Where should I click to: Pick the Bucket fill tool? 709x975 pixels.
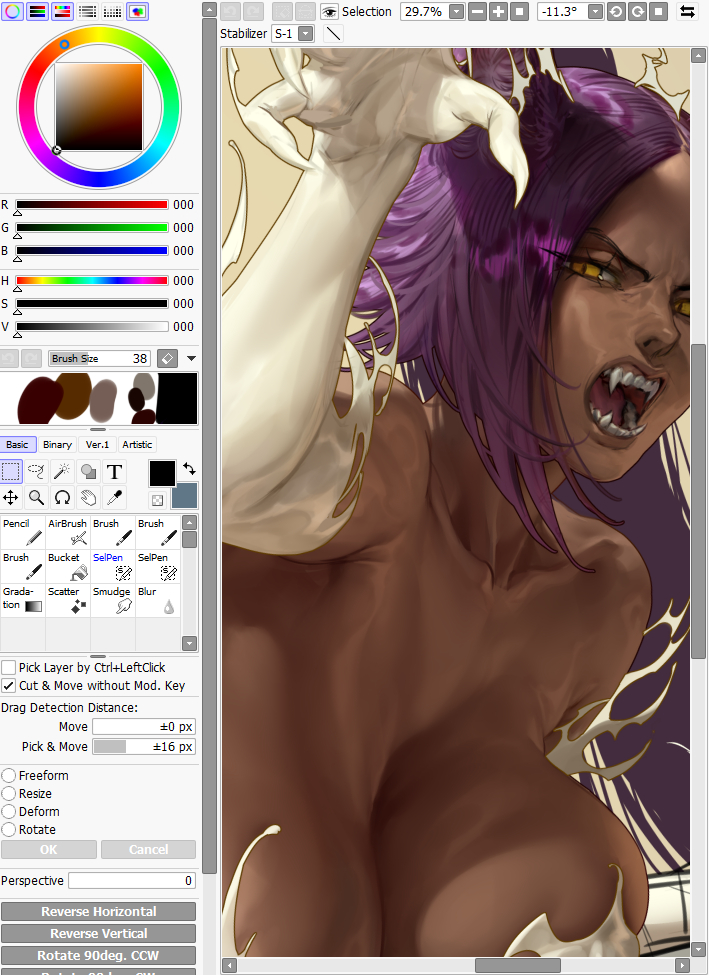click(68, 567)
